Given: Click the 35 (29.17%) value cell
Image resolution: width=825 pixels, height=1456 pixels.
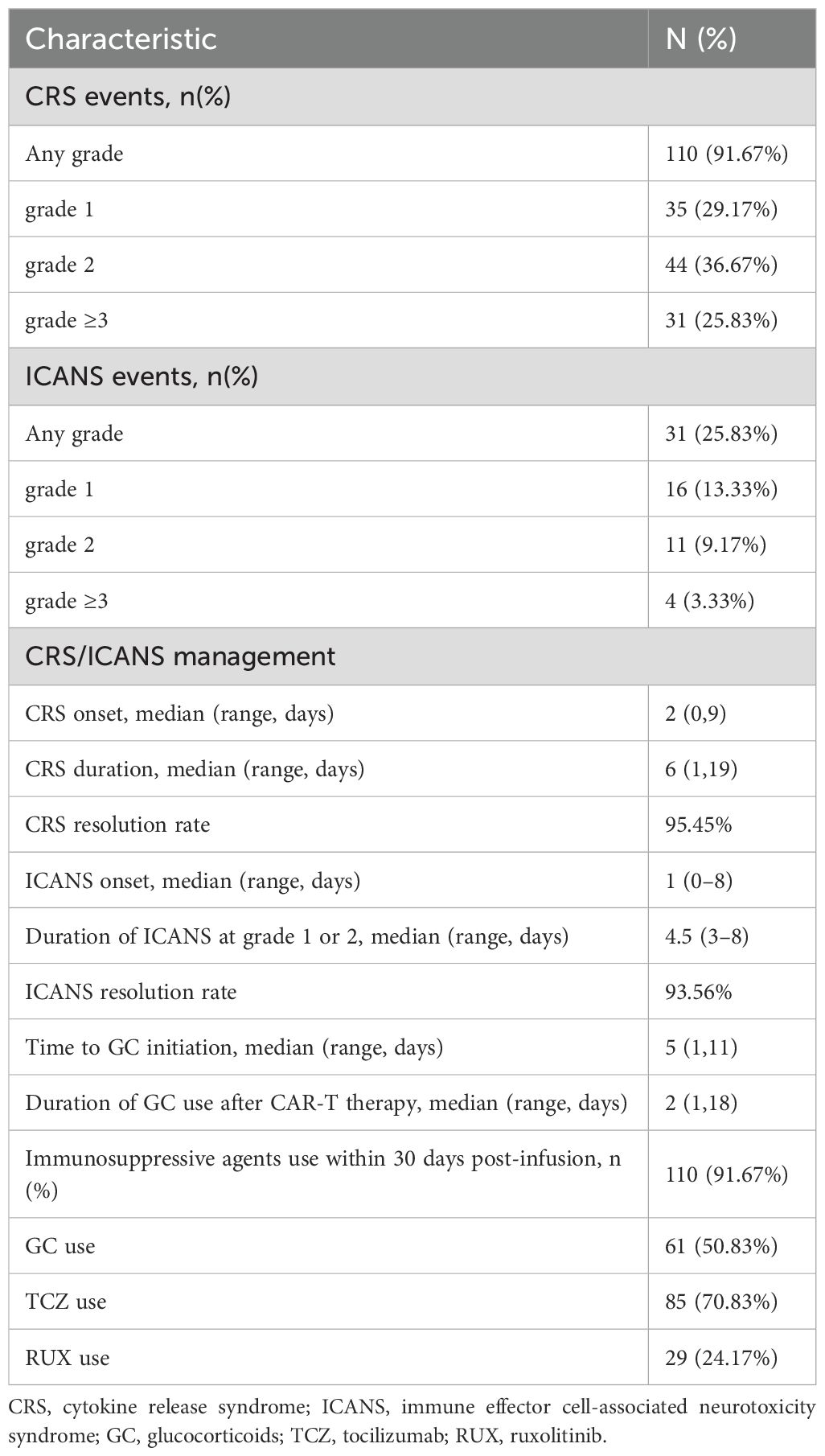Looking at the screenshot, I should coord(721,210).
